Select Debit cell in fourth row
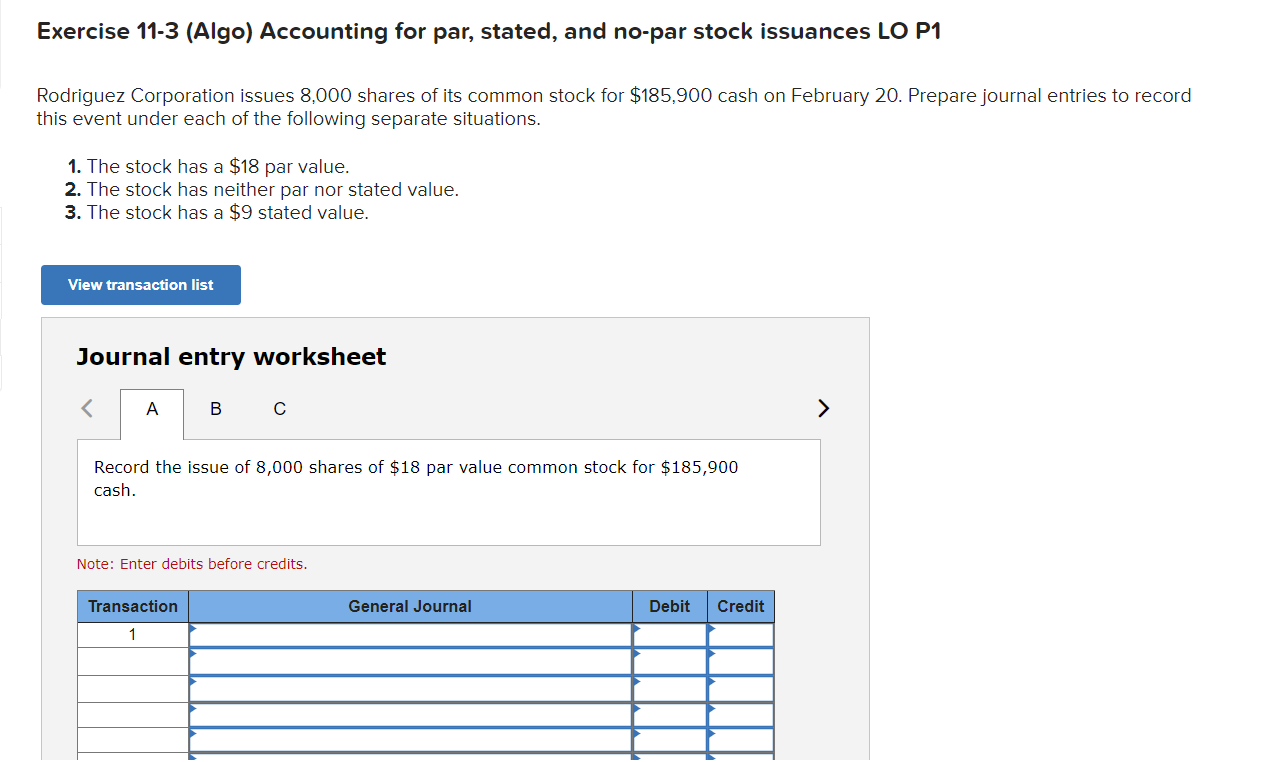 670,715
